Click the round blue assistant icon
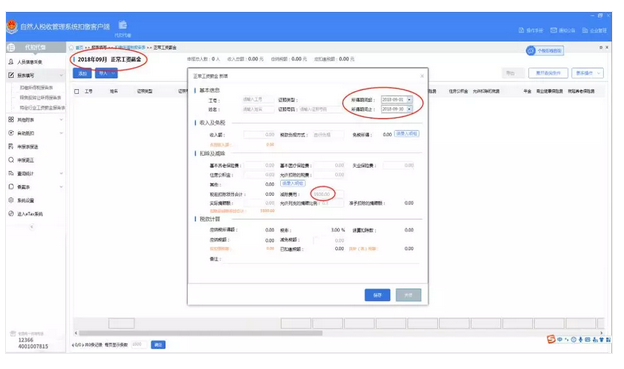 click(530, 51)
